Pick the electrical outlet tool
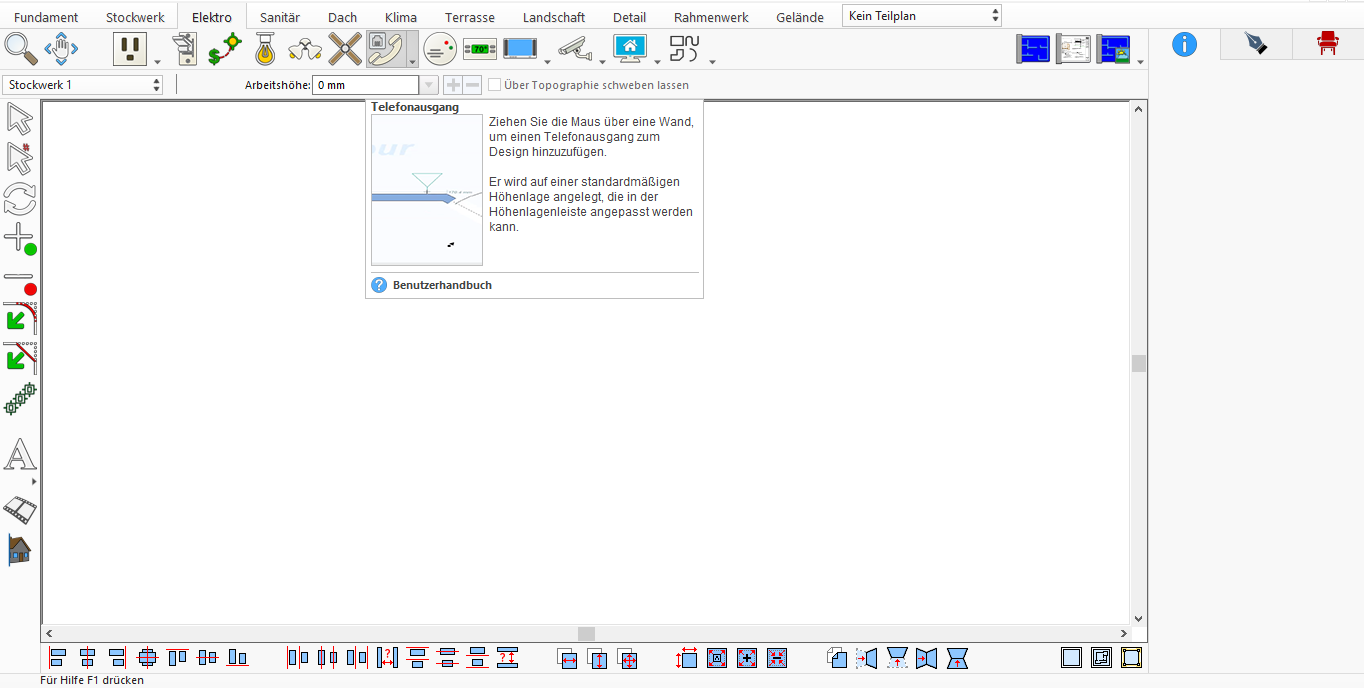Screen dimensions: 1364x688 point(130,48)
